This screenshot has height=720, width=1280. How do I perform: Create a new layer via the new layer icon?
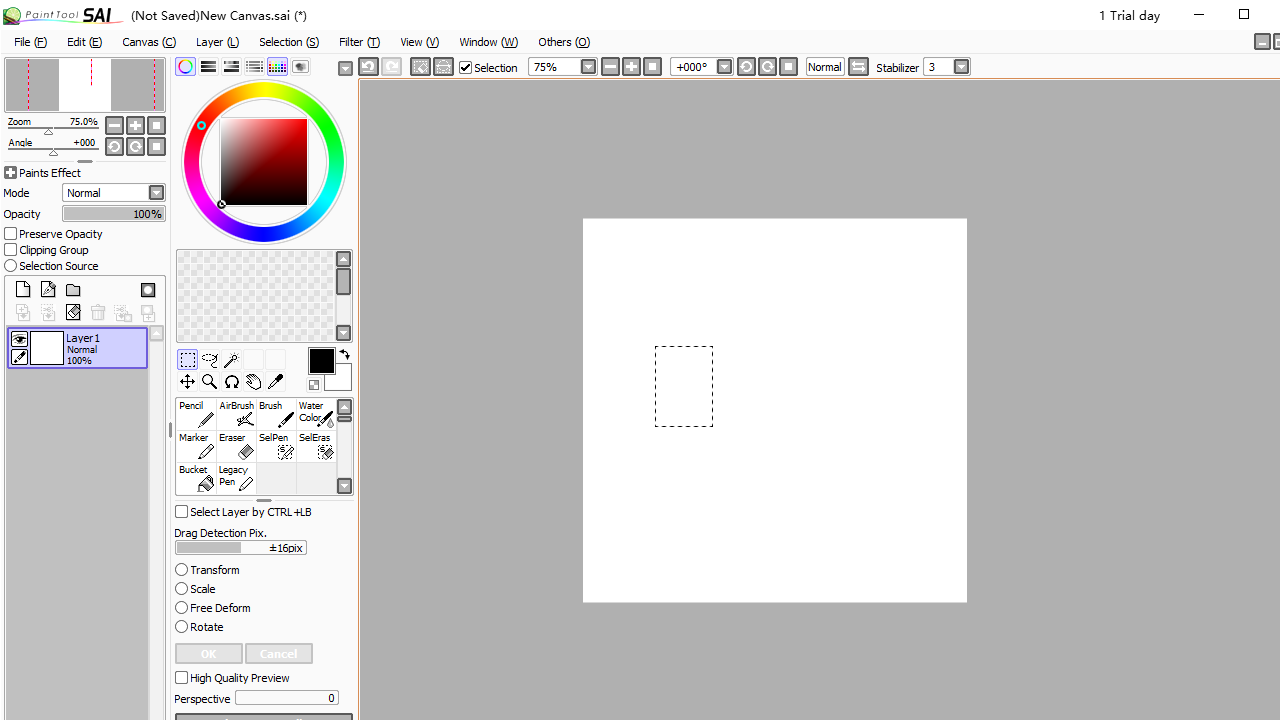(22, 289)
